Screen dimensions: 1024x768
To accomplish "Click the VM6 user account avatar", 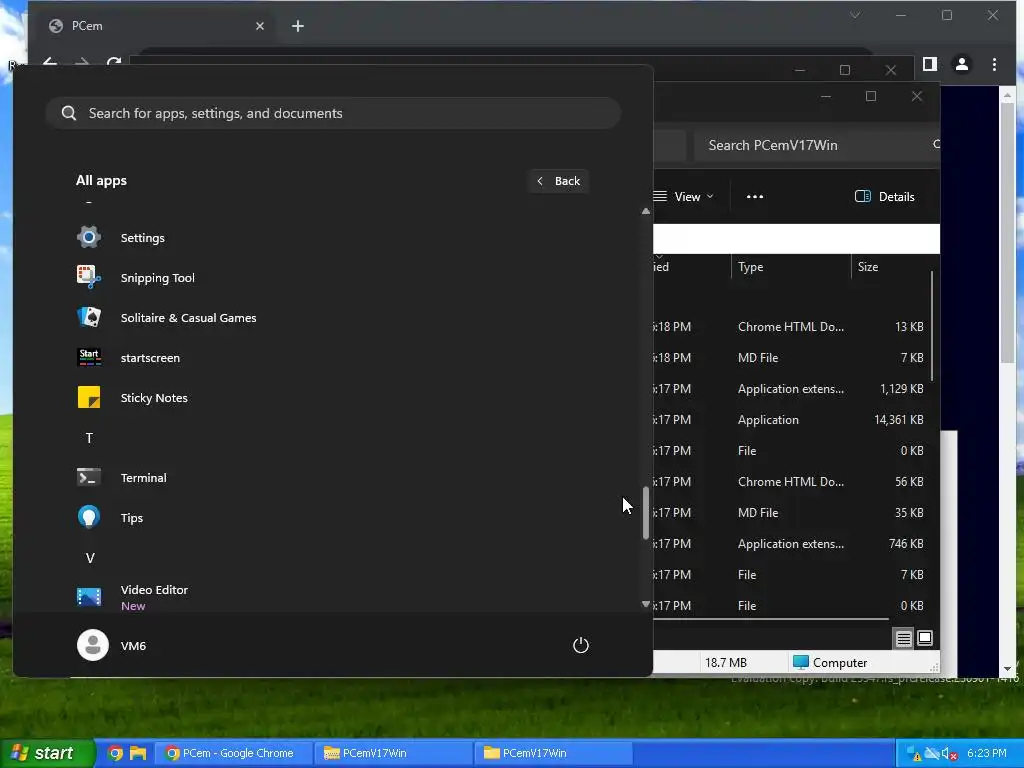I will [x=93, y=645].
